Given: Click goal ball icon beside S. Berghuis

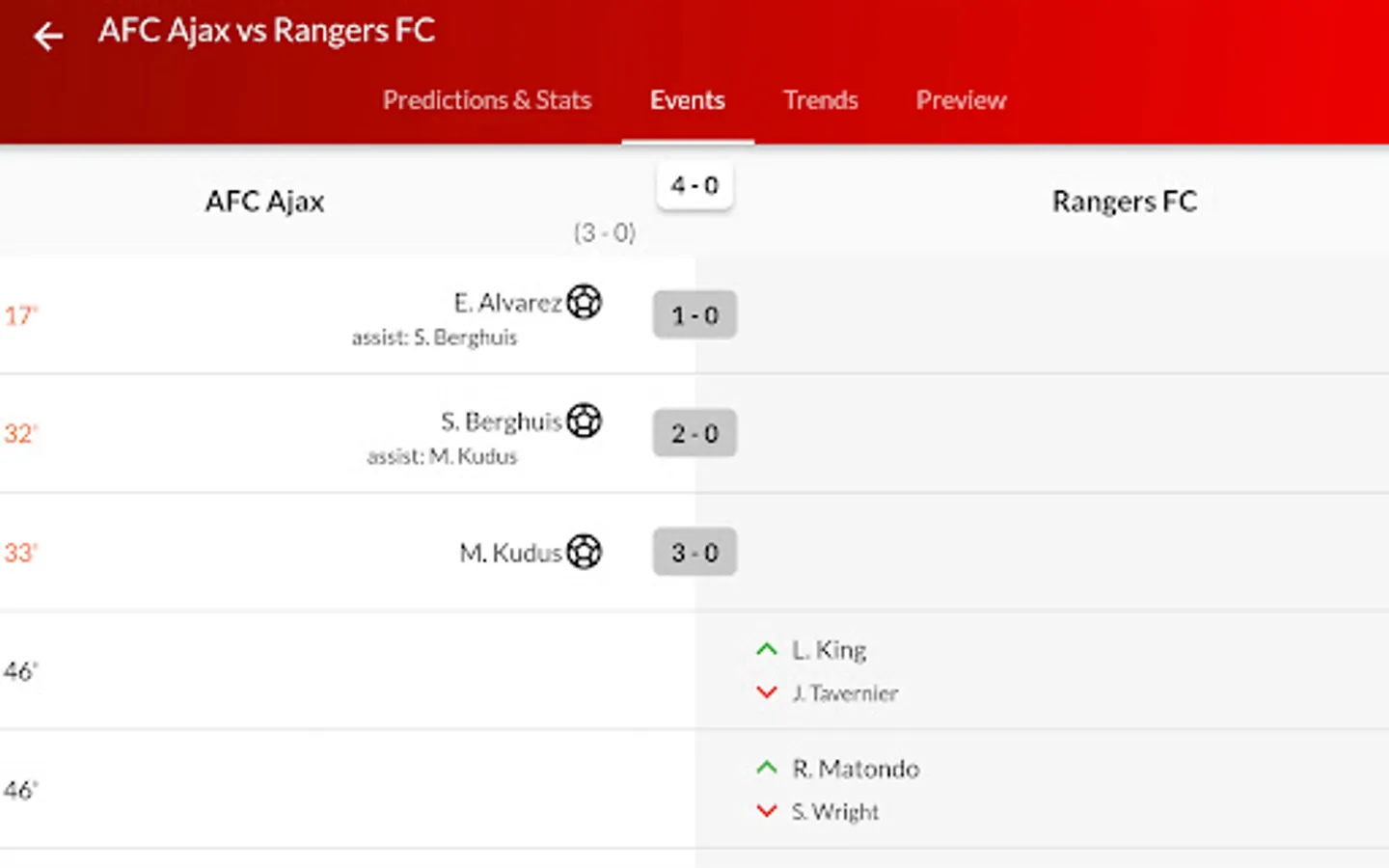Looking at the screenshot, I should (x=584, y=420).
